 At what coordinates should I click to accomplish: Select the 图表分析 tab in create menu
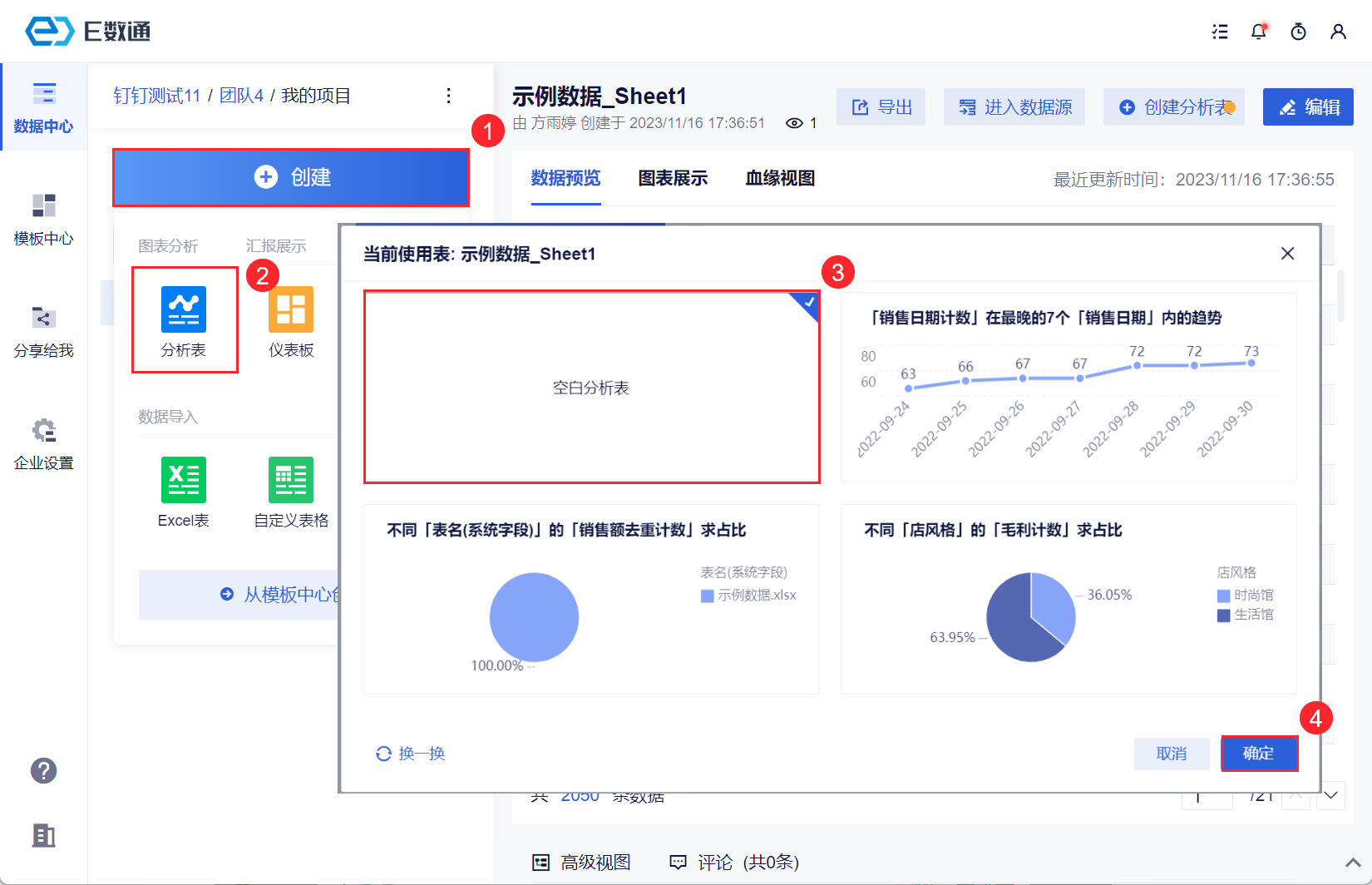pyautogui.click(x=168, y=246)
